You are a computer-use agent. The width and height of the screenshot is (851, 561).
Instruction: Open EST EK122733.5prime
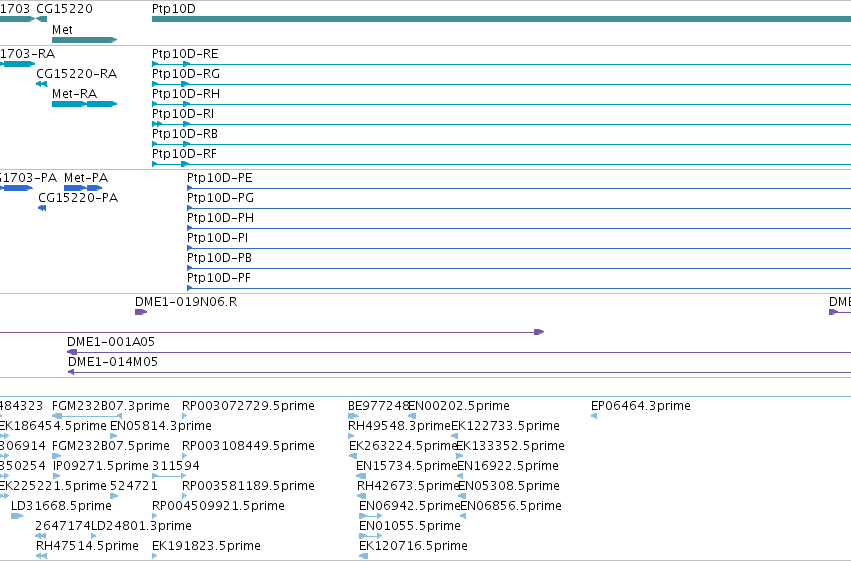[505, 426]
